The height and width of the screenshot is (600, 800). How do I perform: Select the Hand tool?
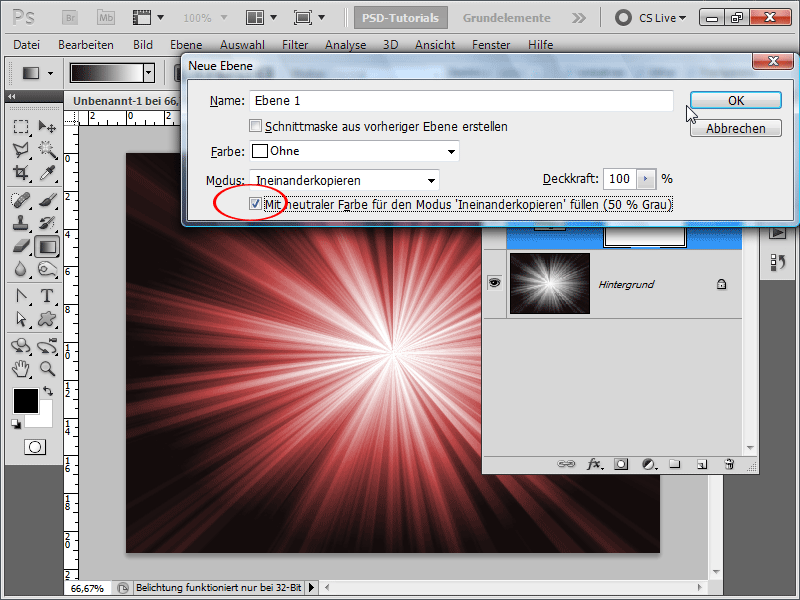click(21, 369)
